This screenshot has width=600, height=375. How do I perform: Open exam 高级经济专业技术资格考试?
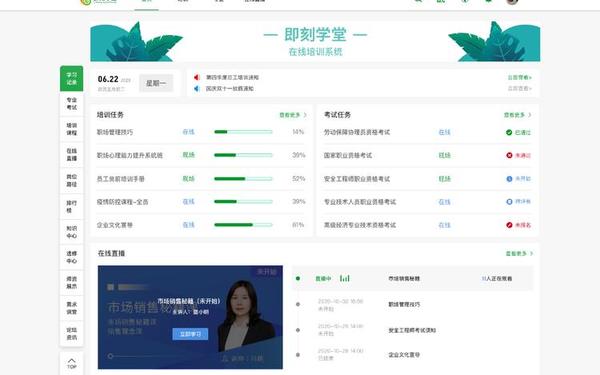pyautogui.click(x=360, y=225)
